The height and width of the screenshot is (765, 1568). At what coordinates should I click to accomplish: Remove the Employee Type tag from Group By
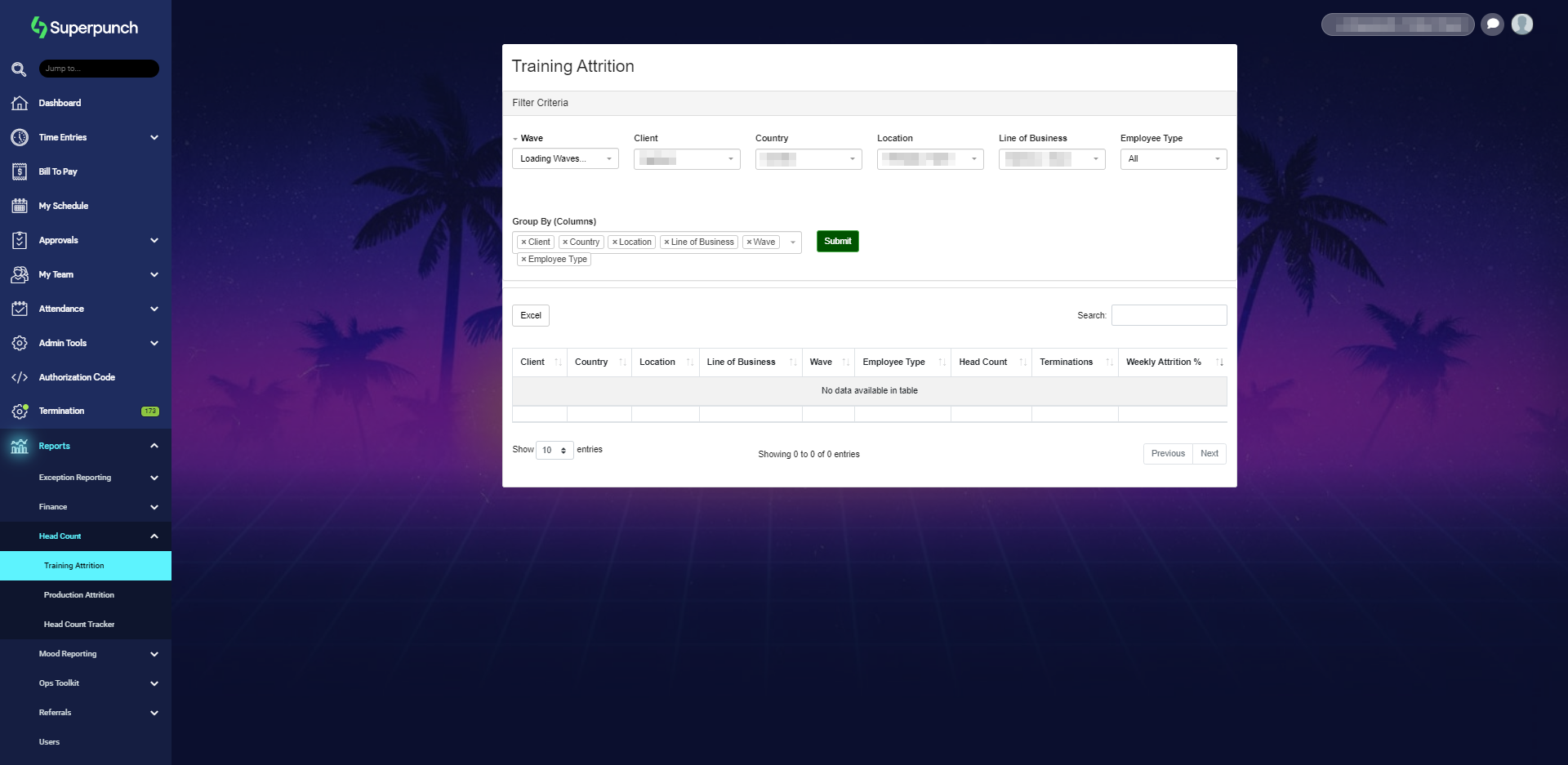523,260
